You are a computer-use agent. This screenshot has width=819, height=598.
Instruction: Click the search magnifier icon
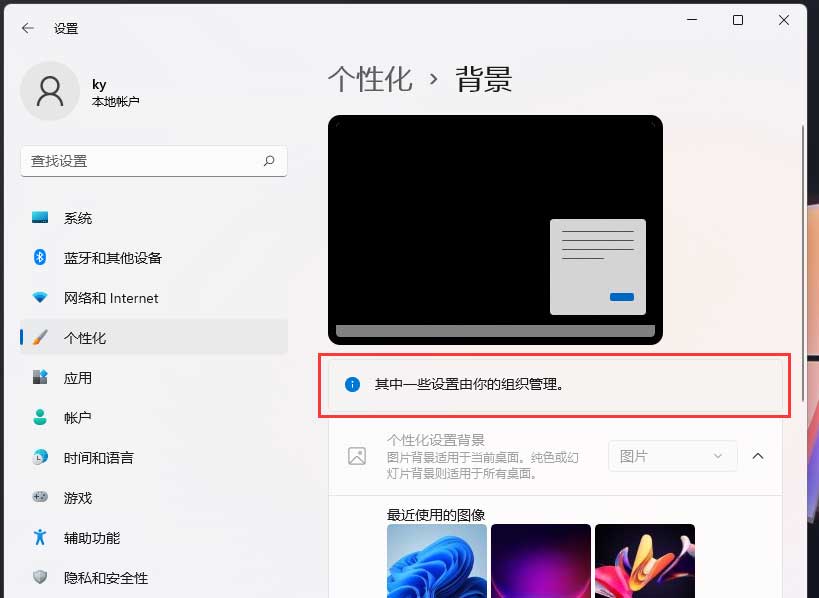(x=269, y=160)
